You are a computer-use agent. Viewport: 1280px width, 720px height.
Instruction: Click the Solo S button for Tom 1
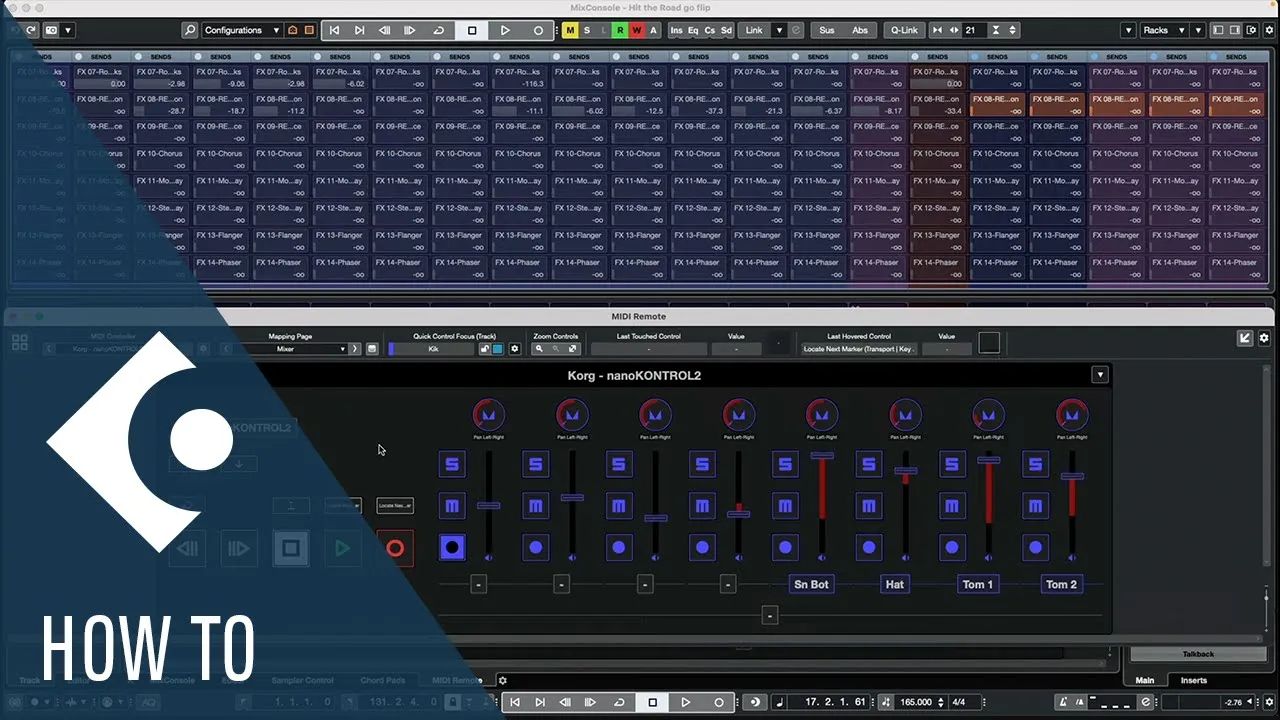[952, 464]
